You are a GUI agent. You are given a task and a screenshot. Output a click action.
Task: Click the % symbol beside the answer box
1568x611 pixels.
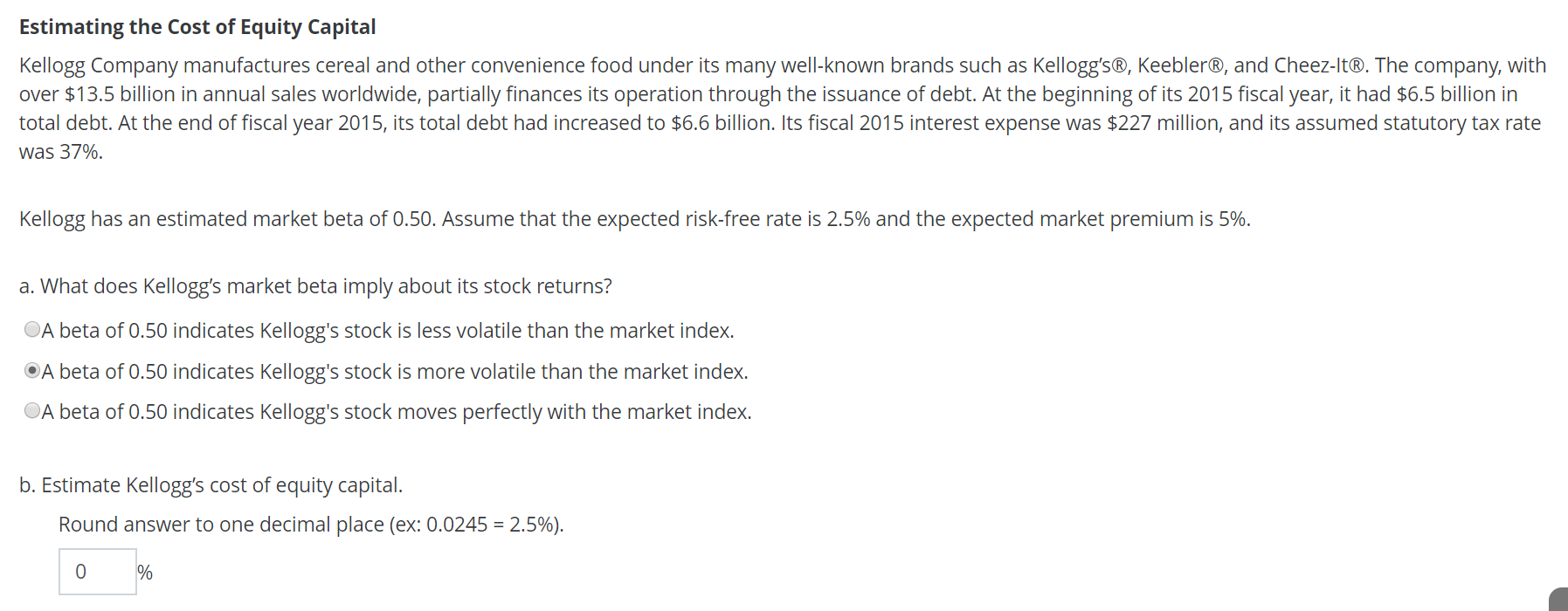click(x=145, y=571)
